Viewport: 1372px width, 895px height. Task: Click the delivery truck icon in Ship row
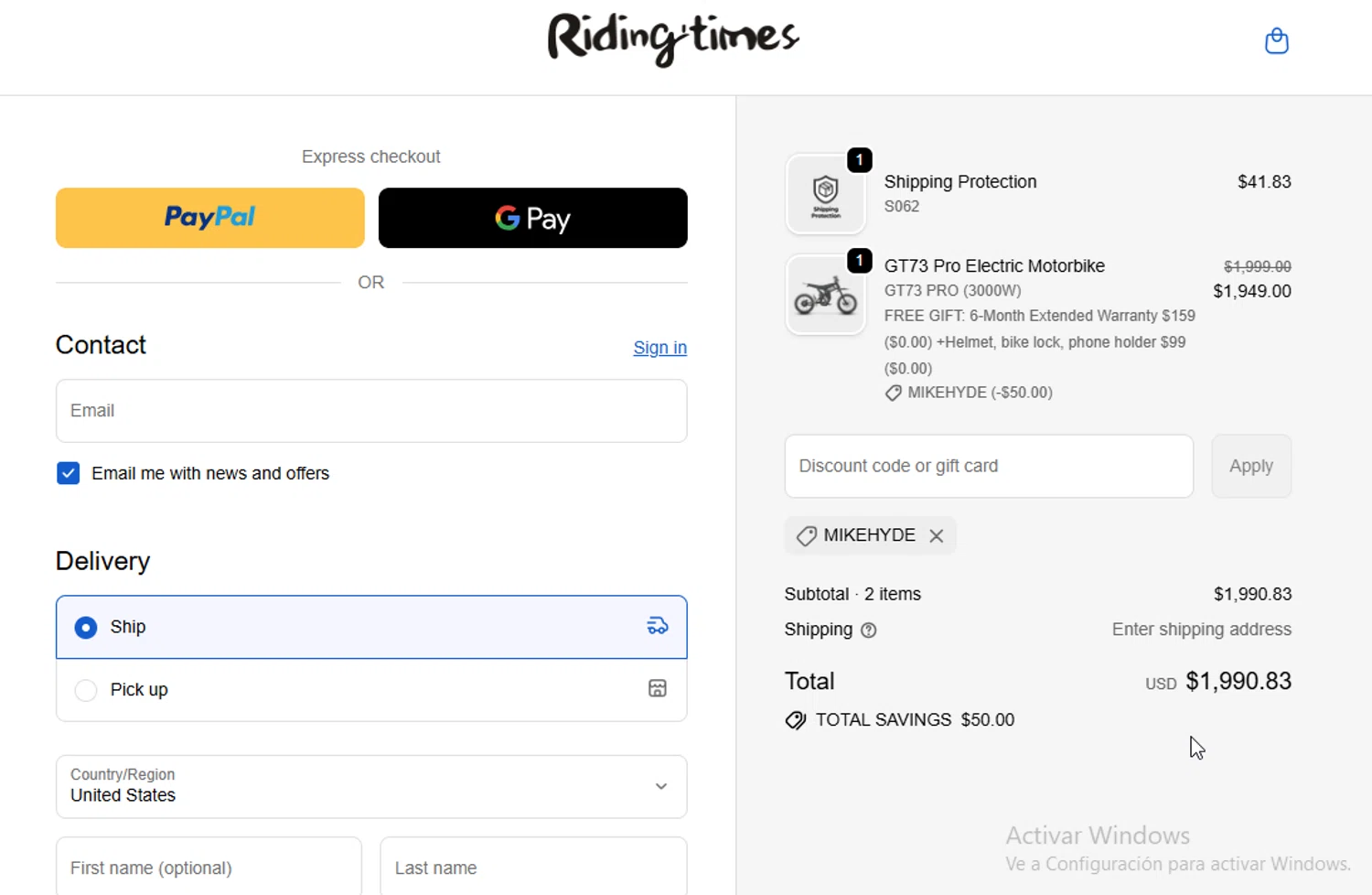(x=658, y=626)
